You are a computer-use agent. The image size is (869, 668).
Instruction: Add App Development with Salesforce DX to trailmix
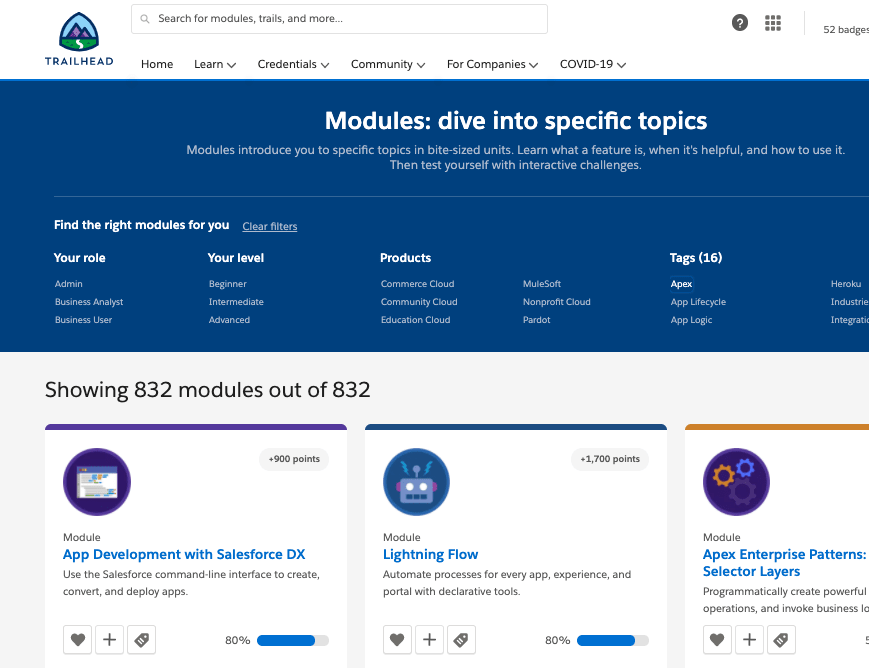(x=110, y=640)
